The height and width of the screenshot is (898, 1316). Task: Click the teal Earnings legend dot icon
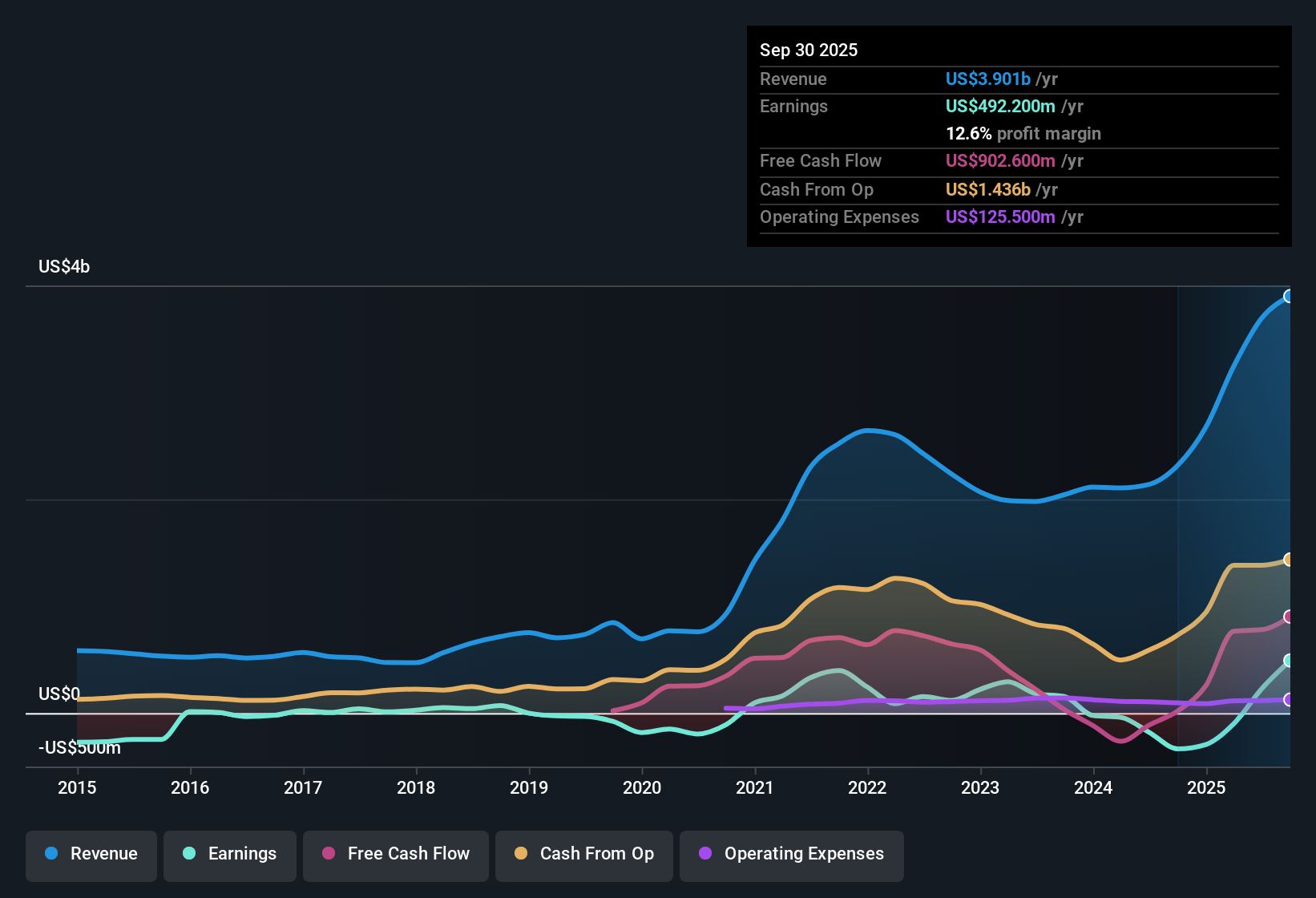(x=188, y=854)
